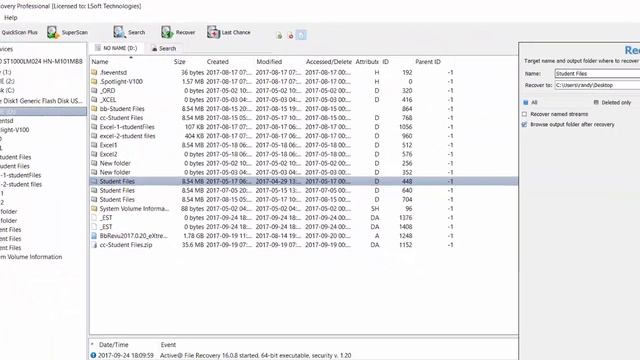640x360 pixels.
Task: Click the folder icon of bb-Student Files
Action: [x=94, y=109]
